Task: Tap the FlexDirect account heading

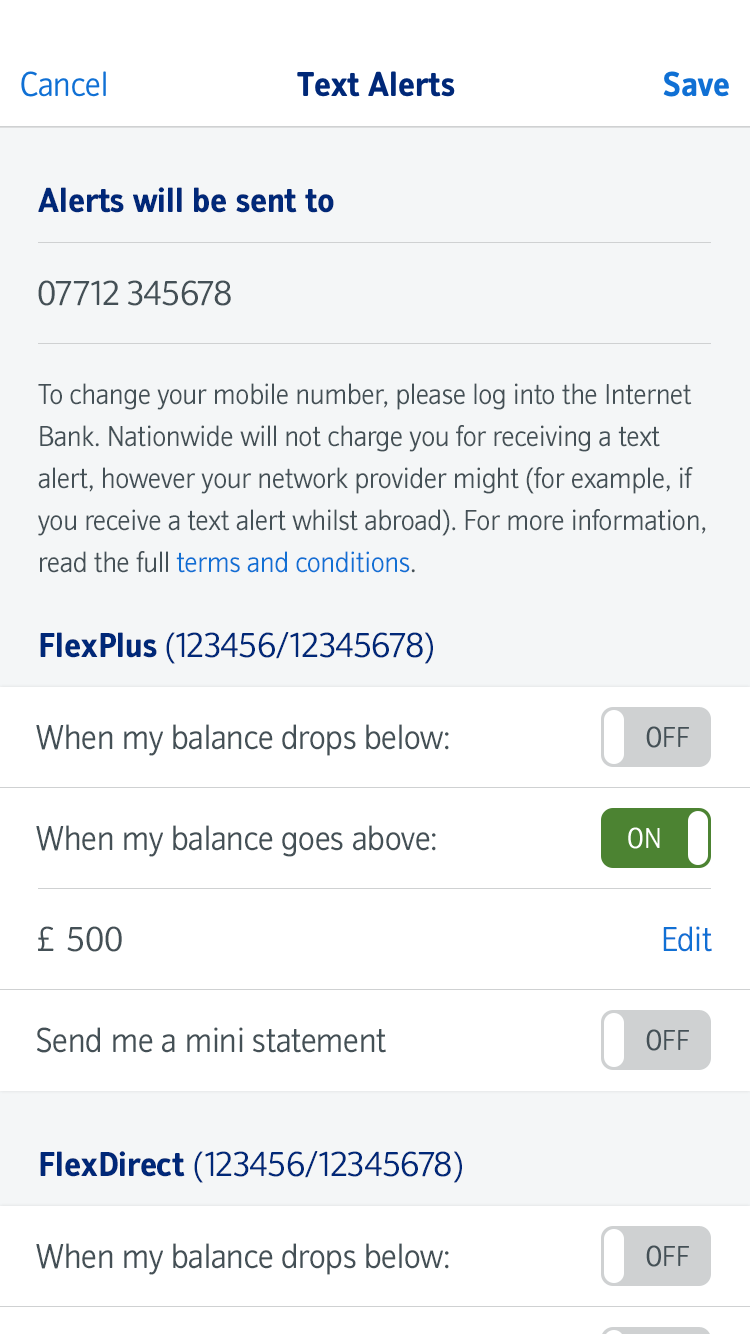Action: tap(250, 1165)
